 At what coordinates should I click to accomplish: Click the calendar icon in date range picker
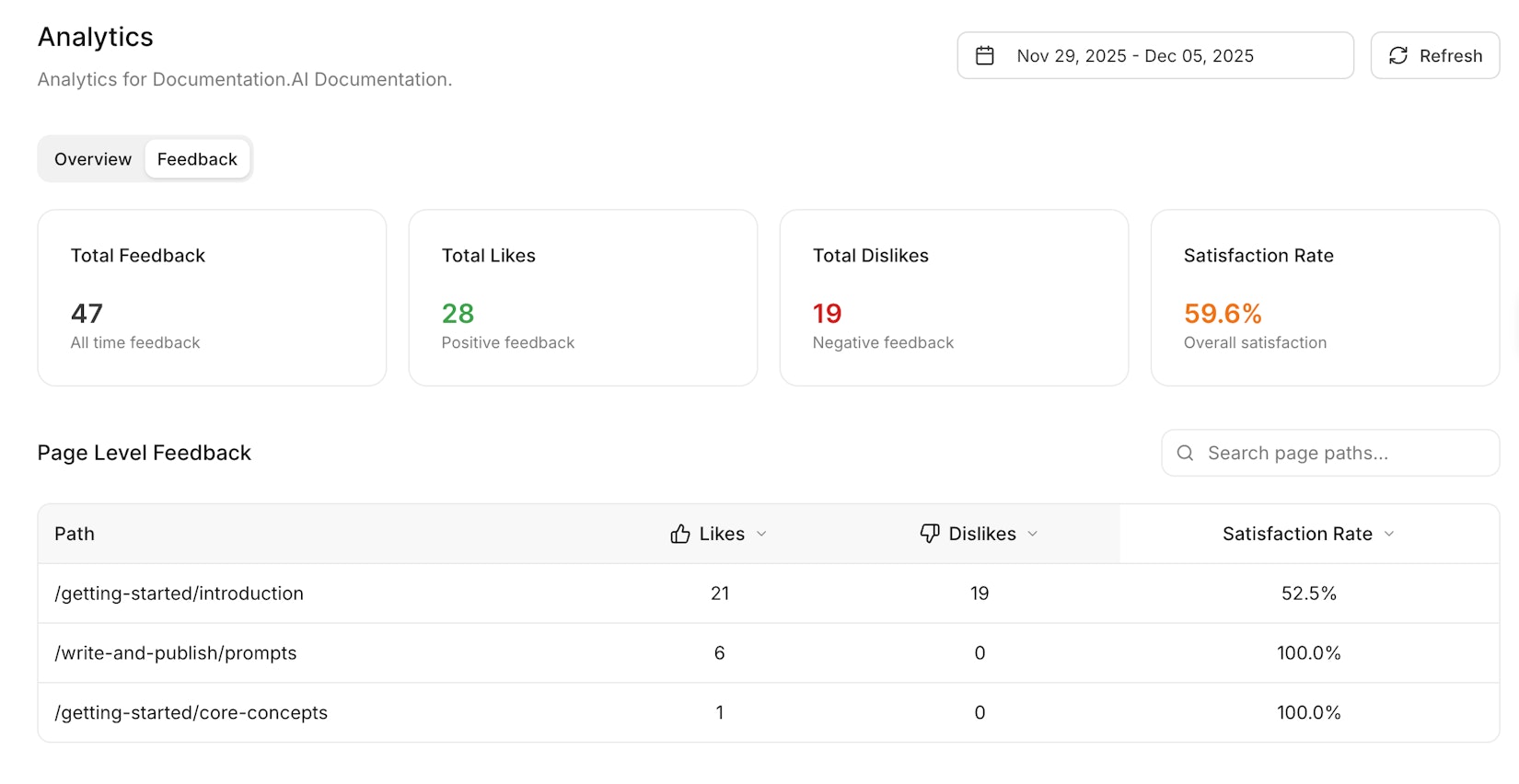point(984,56)
